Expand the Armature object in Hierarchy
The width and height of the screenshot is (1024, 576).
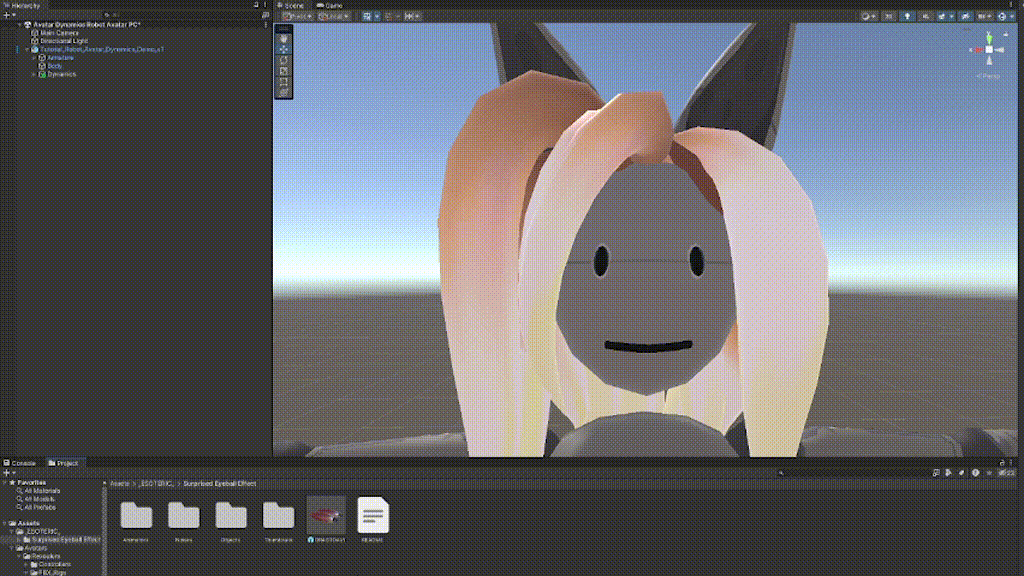tap(34, 58)
